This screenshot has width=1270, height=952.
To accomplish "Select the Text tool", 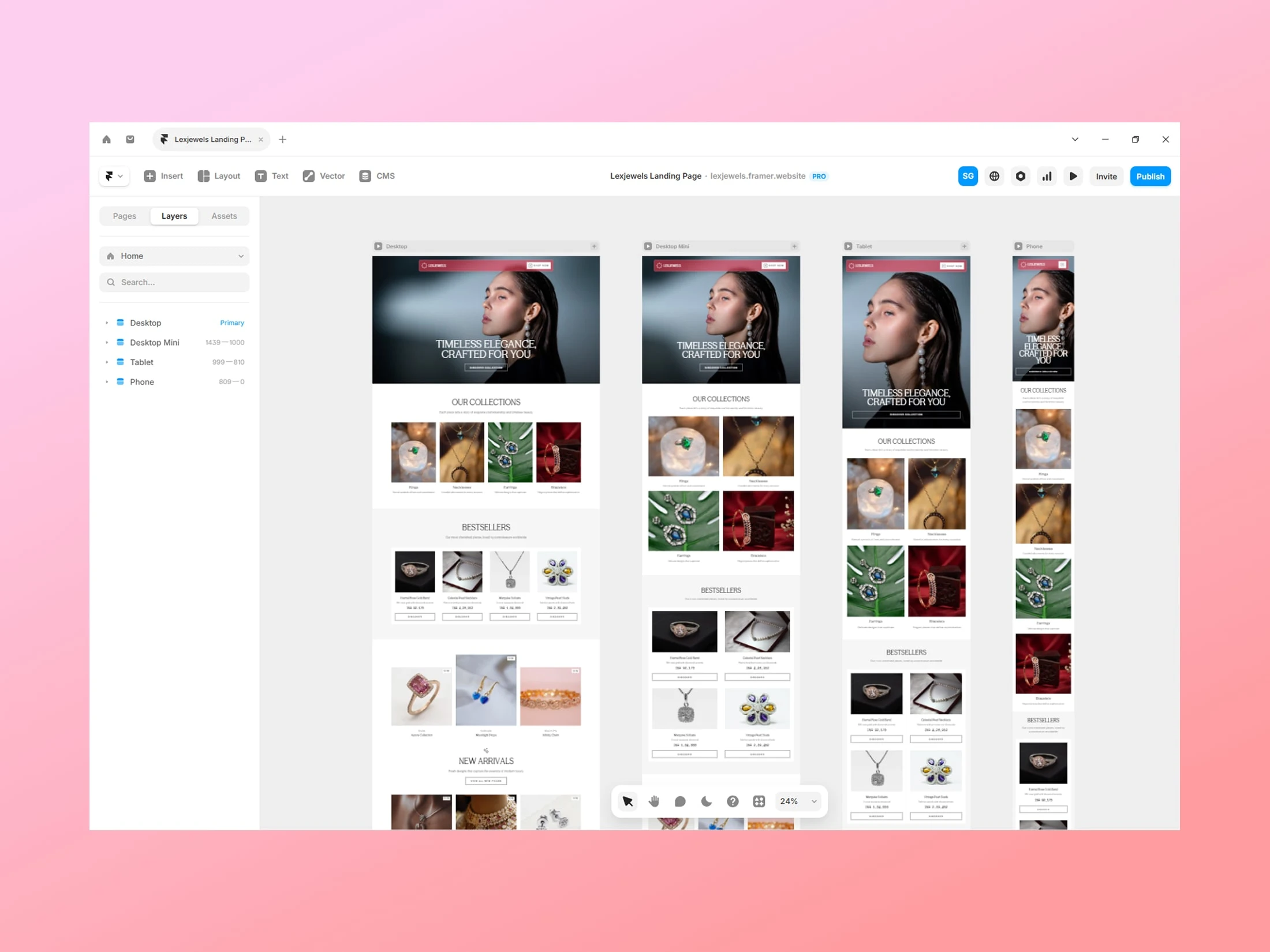I will point(271,176).
